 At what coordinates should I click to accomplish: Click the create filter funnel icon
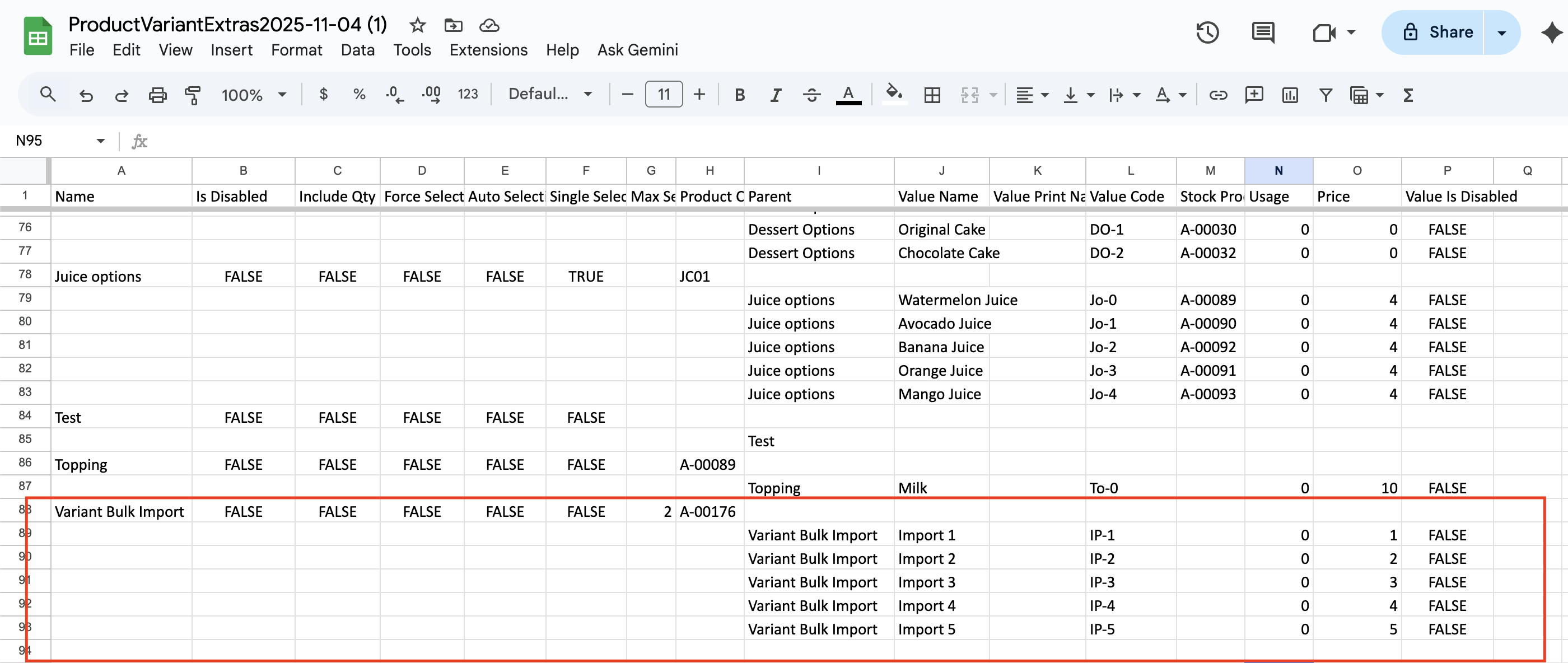[x=1325, y=95]
